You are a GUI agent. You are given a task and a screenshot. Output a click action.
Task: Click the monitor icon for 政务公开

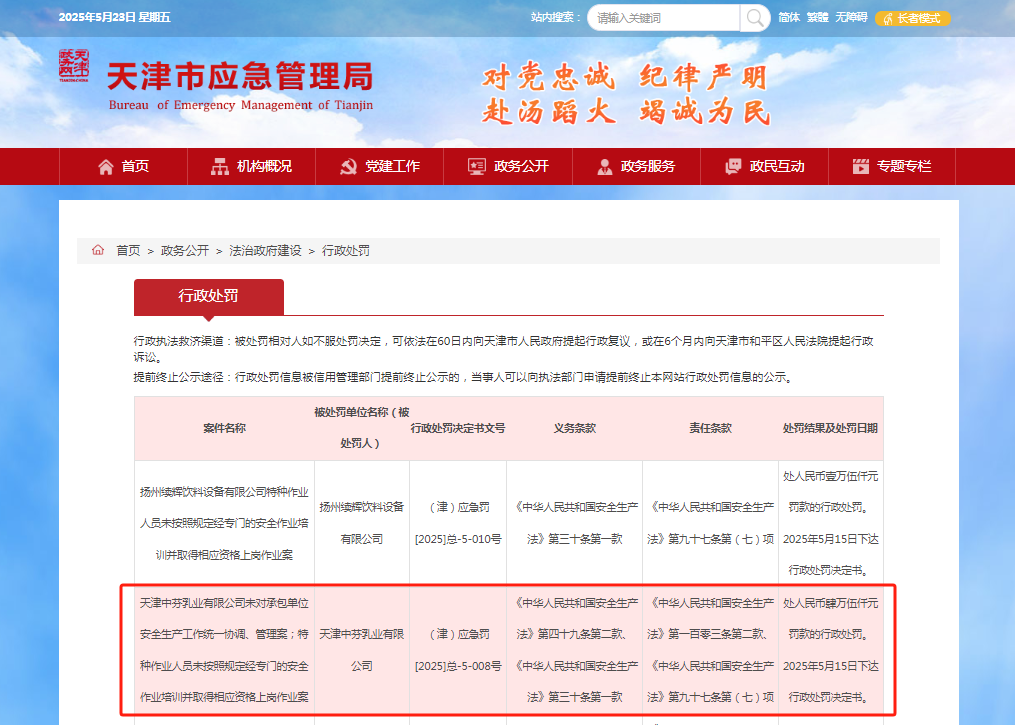477,167
